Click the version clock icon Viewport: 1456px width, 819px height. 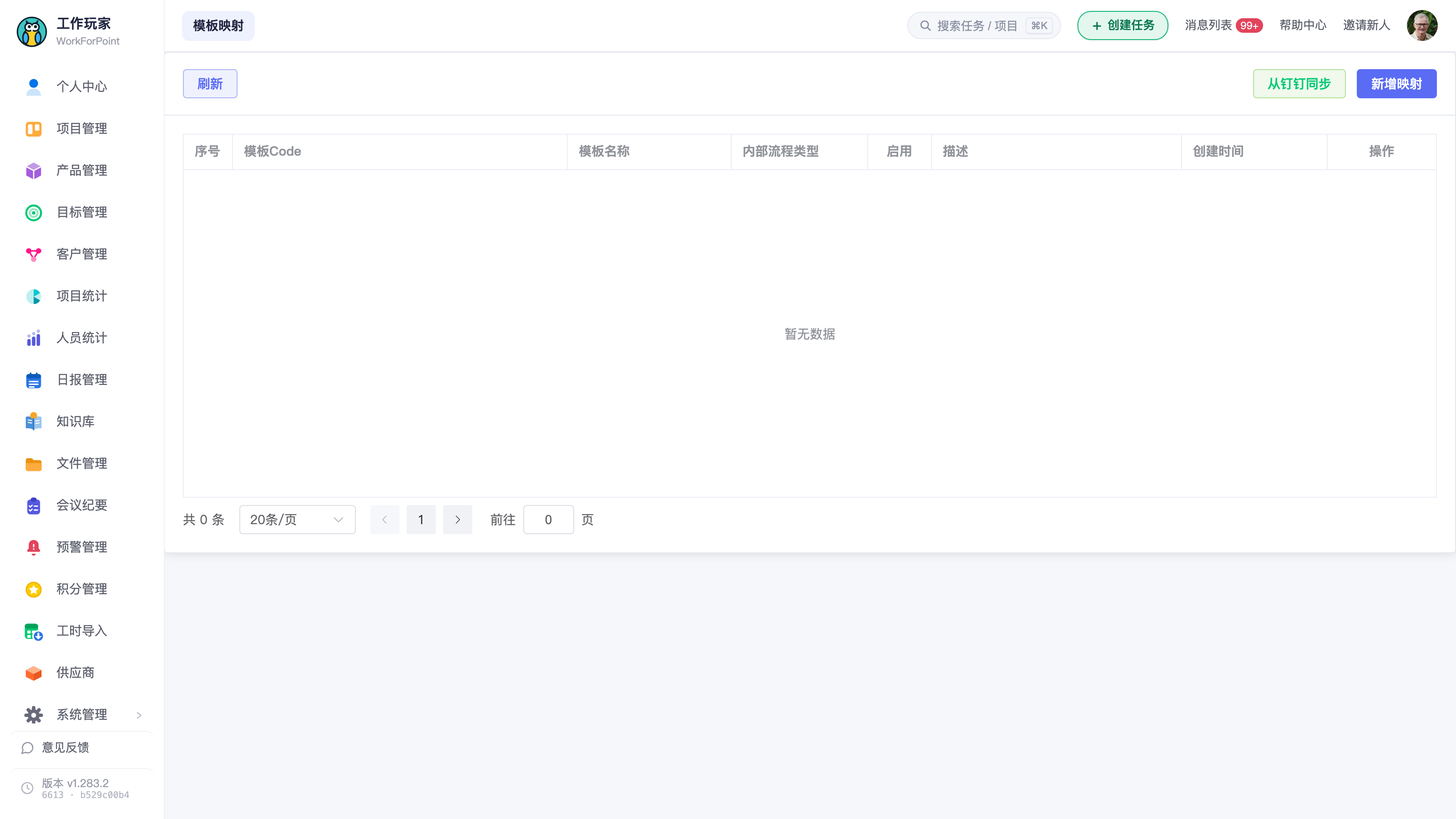27,789
